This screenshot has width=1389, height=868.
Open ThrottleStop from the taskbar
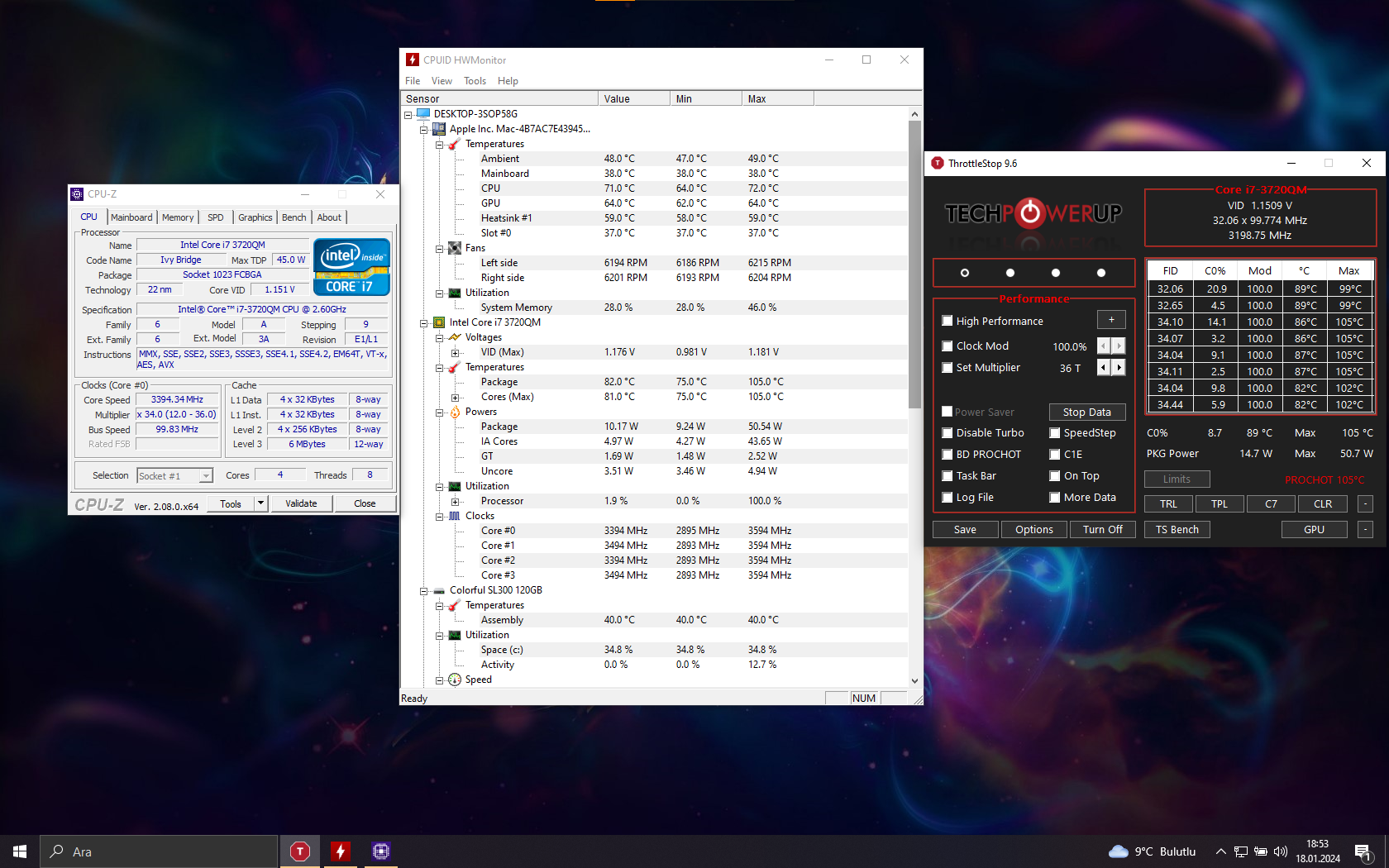(x=300, y=851)
